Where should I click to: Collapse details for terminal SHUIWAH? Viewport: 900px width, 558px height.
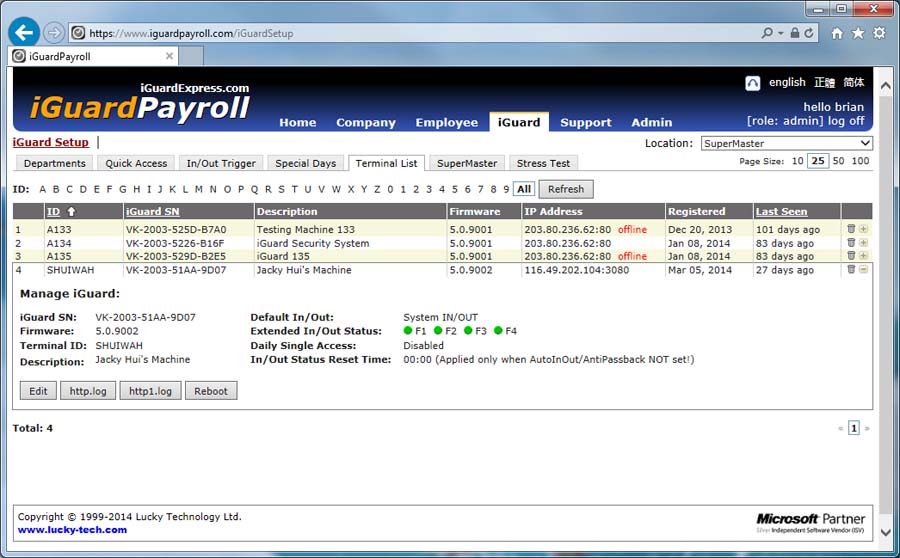click(863, 269)
